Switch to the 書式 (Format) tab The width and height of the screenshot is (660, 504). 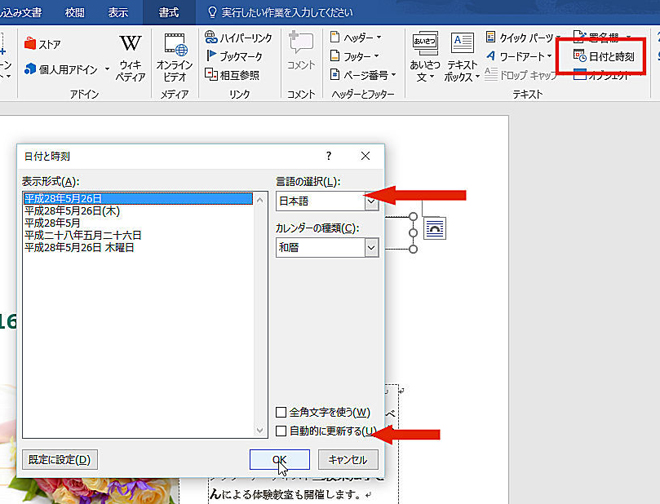(169, 12)
